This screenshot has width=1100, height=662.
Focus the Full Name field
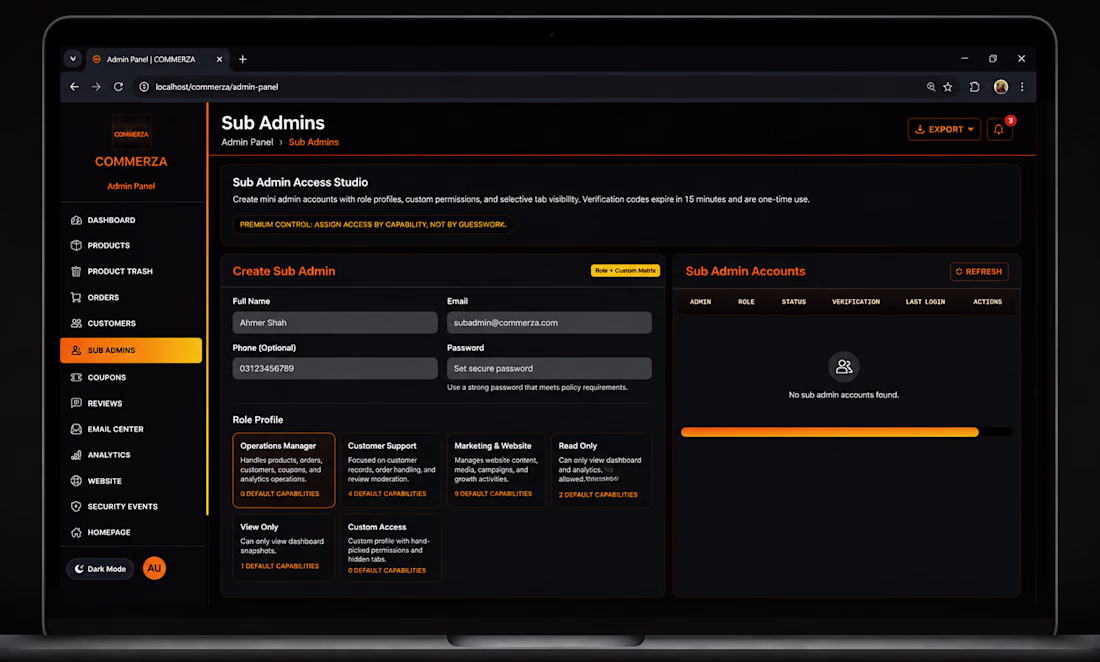(335, 323)
